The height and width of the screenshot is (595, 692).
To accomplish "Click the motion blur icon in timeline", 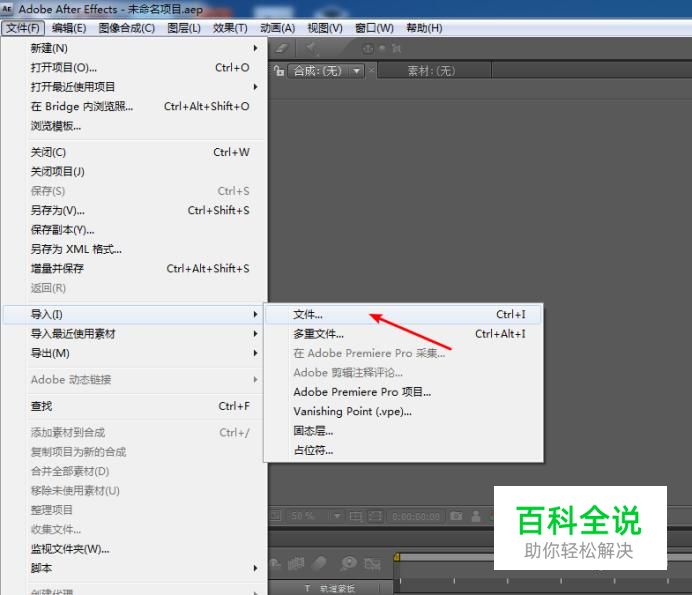I will click(319, 563).
